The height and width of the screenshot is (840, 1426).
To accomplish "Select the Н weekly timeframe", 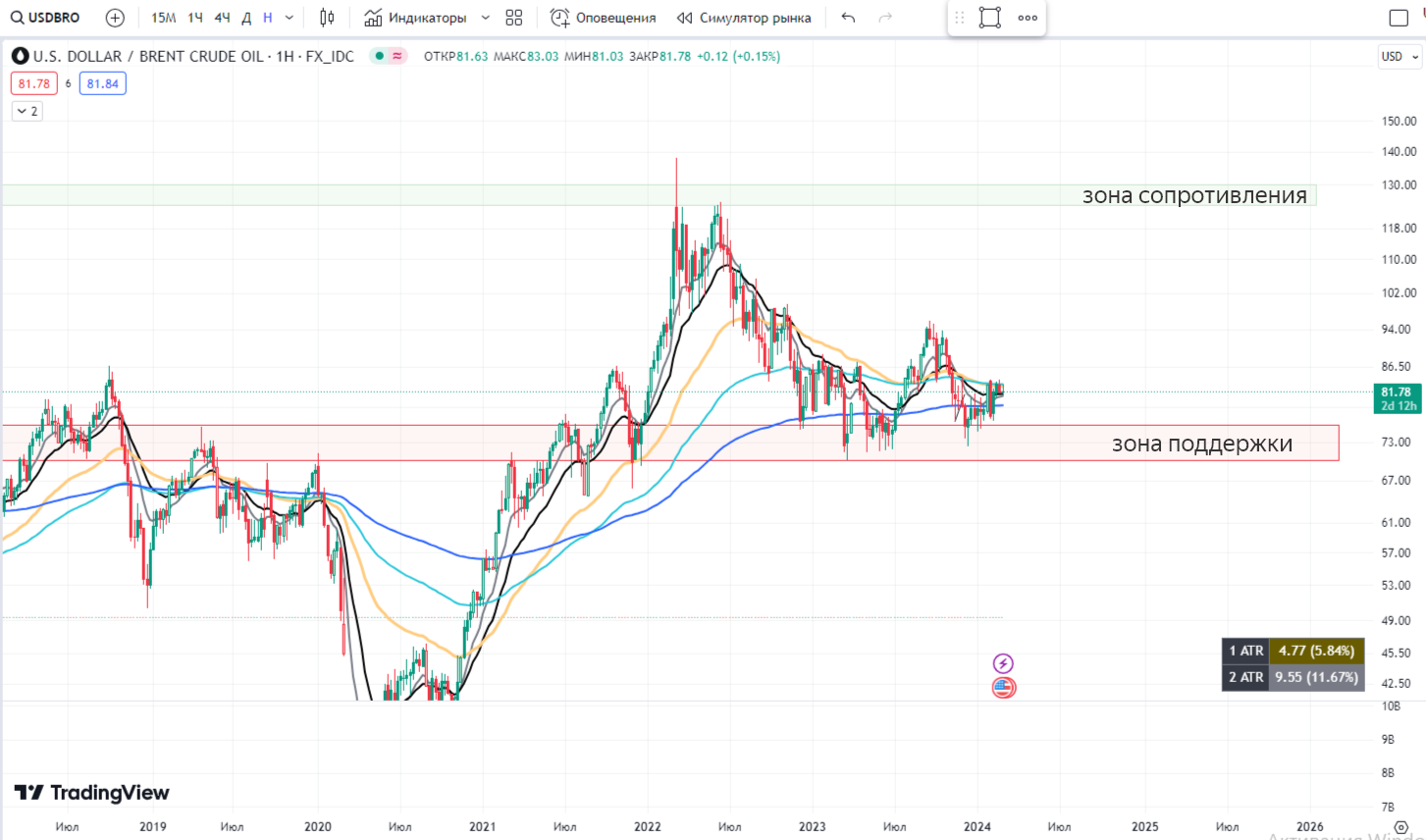I will tap(267, 18).
